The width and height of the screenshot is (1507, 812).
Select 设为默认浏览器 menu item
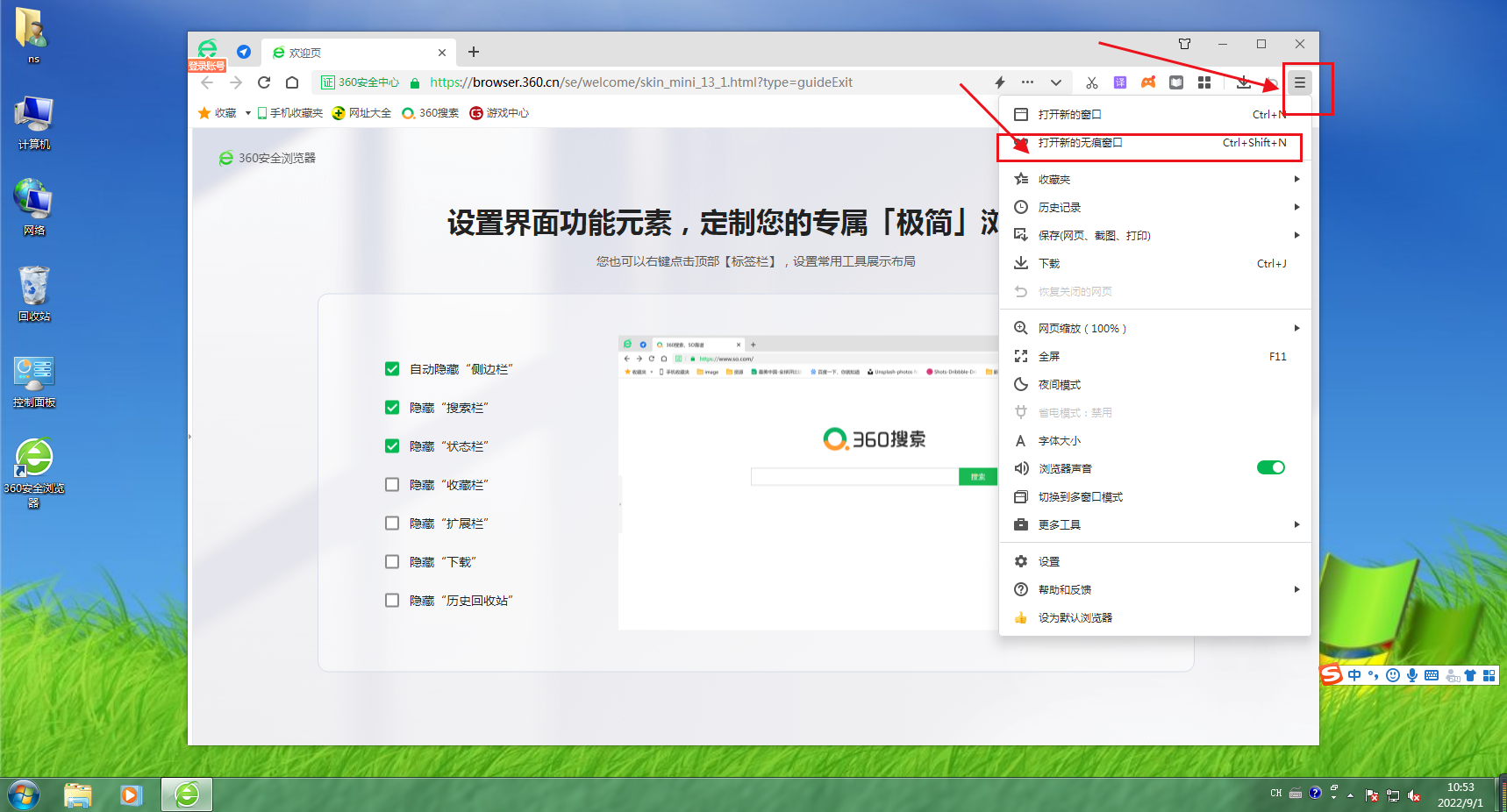coord(1154,618)
